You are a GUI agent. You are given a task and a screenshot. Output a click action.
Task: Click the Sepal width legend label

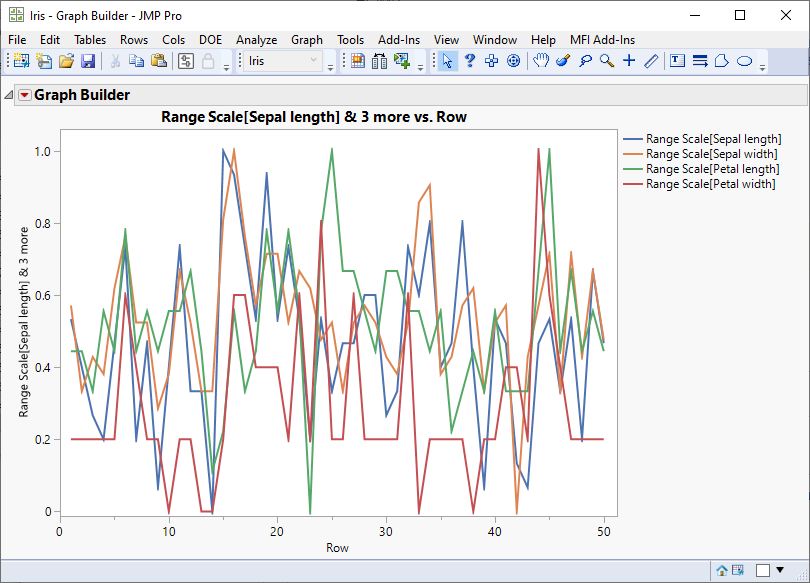click(711, 154)
